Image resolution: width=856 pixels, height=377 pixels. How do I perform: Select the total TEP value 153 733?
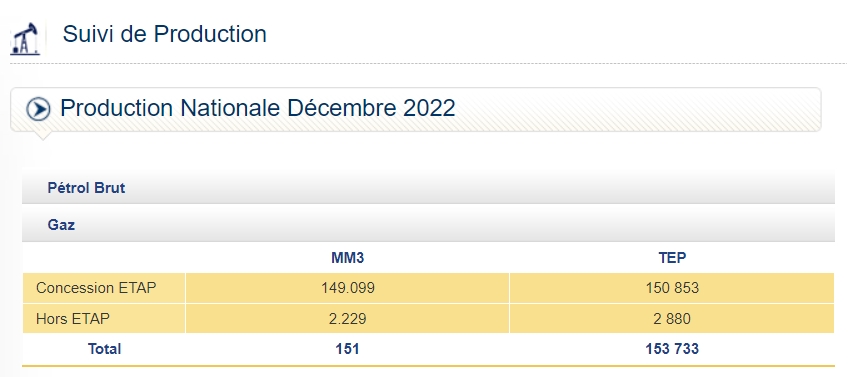[x=672, y=349]
